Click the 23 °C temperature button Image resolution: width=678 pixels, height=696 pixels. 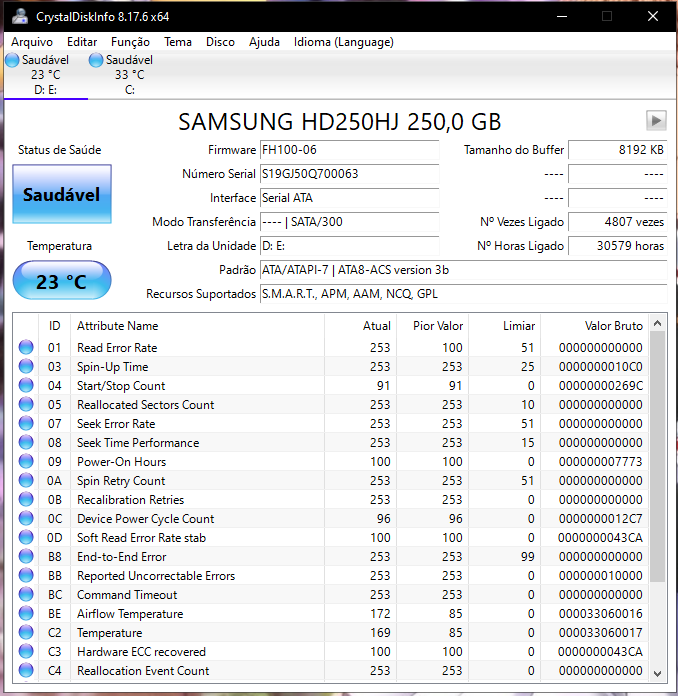[62, 281]
